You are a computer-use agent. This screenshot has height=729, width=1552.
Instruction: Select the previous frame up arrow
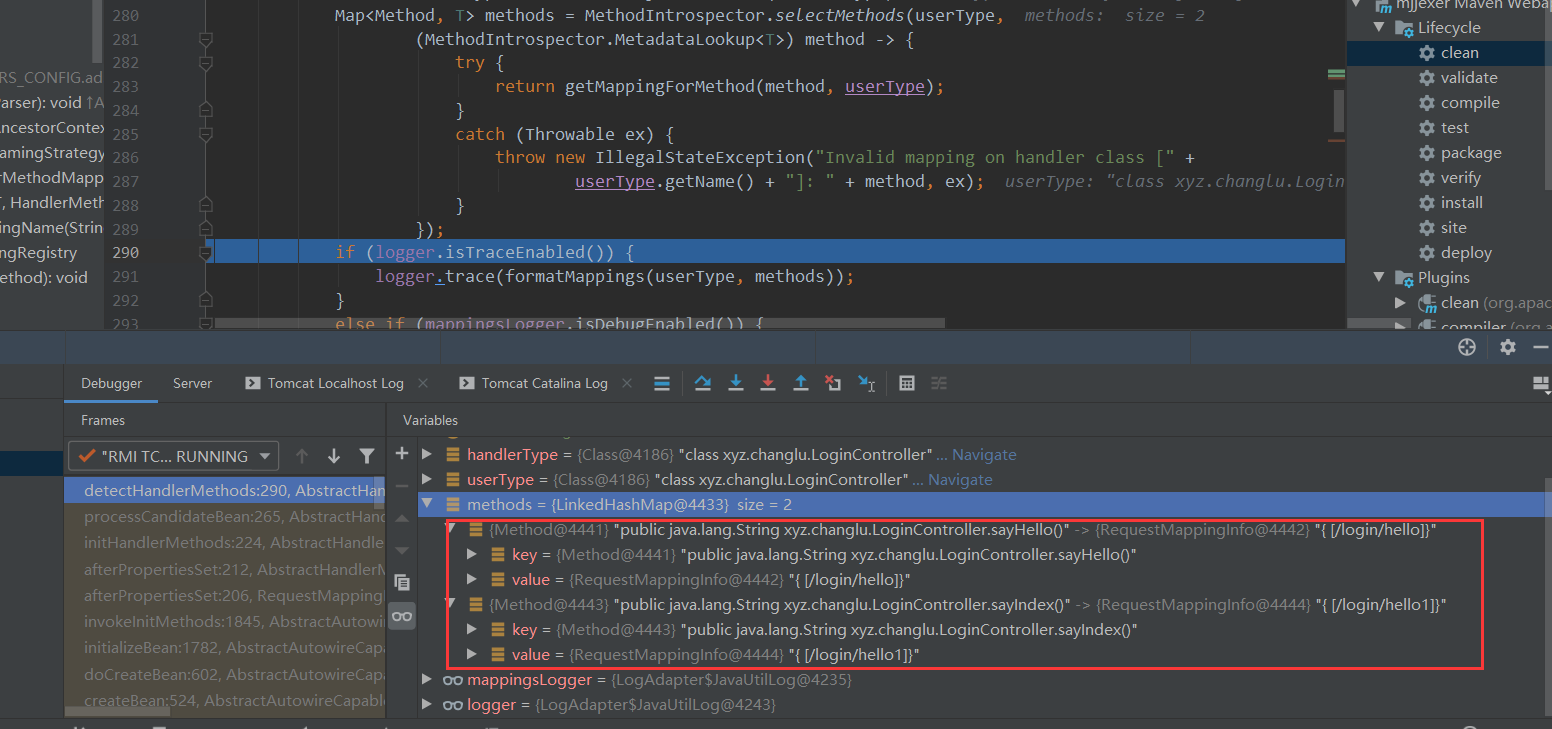(301, 456)
